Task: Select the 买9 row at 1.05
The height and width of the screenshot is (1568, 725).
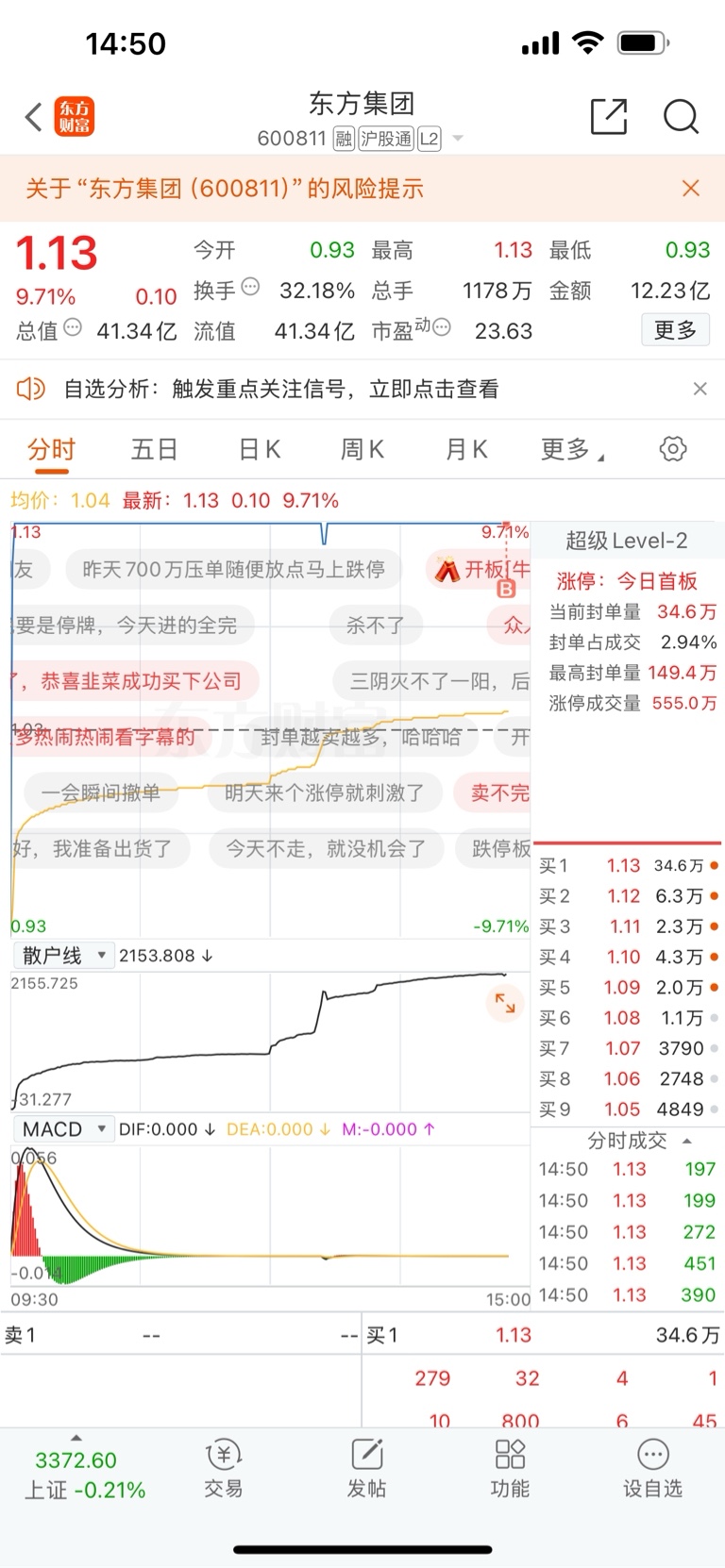Action: tap(628, 1109)
